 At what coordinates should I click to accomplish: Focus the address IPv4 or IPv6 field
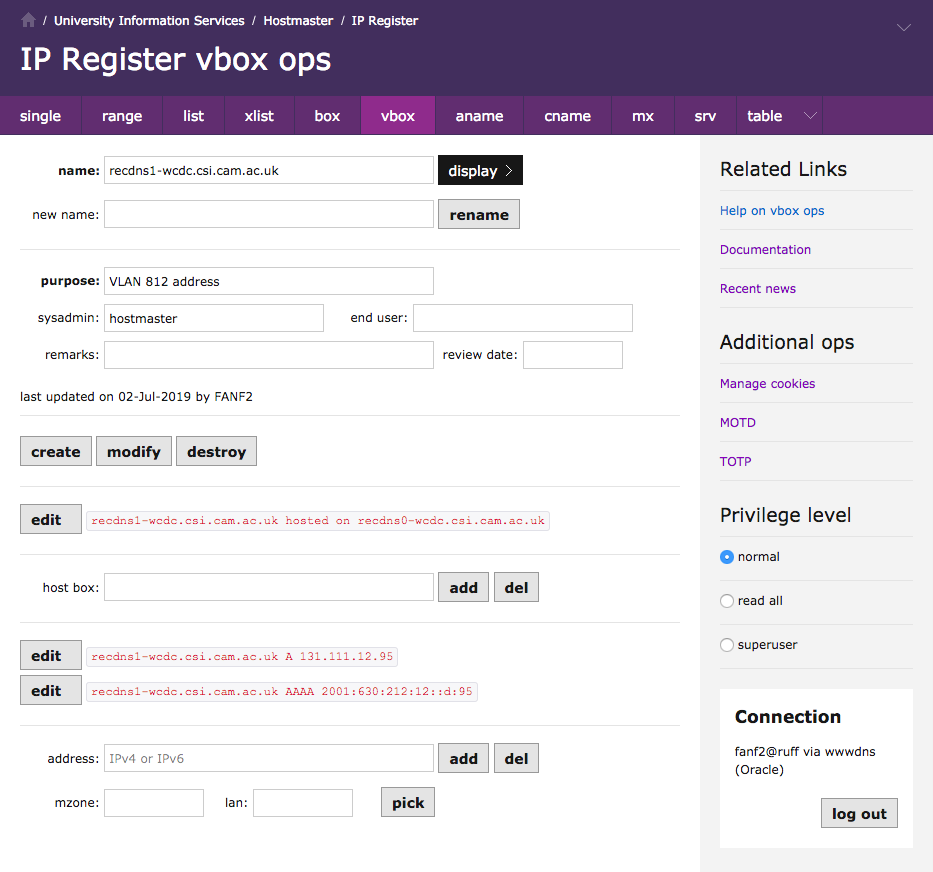(269, 759)
